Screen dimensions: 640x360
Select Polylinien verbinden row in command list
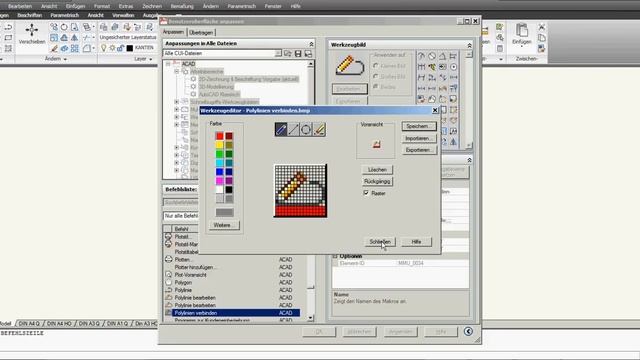coord(232,313)
